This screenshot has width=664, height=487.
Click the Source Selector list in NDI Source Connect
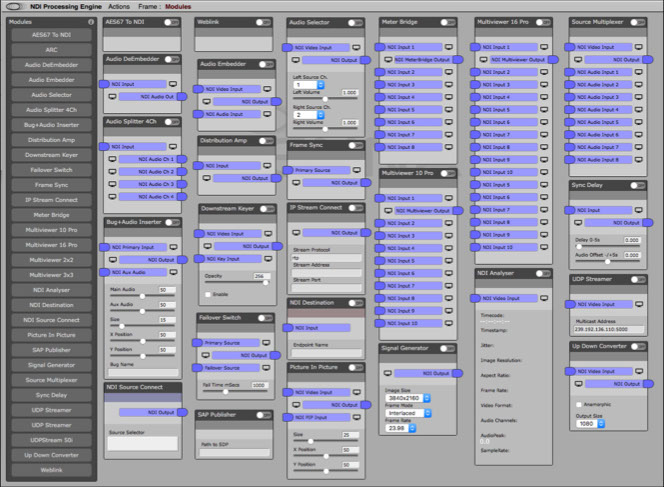[x=143, y=443]
